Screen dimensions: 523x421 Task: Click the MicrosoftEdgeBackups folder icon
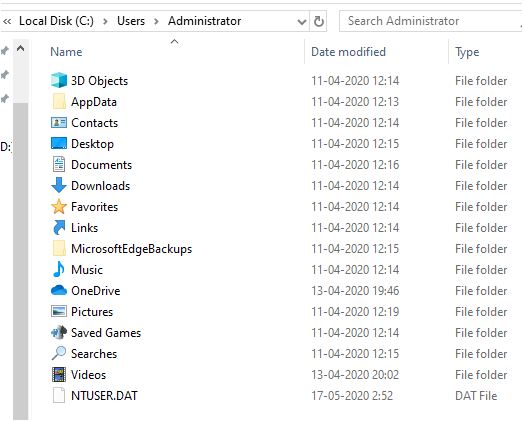click(59, 249)
